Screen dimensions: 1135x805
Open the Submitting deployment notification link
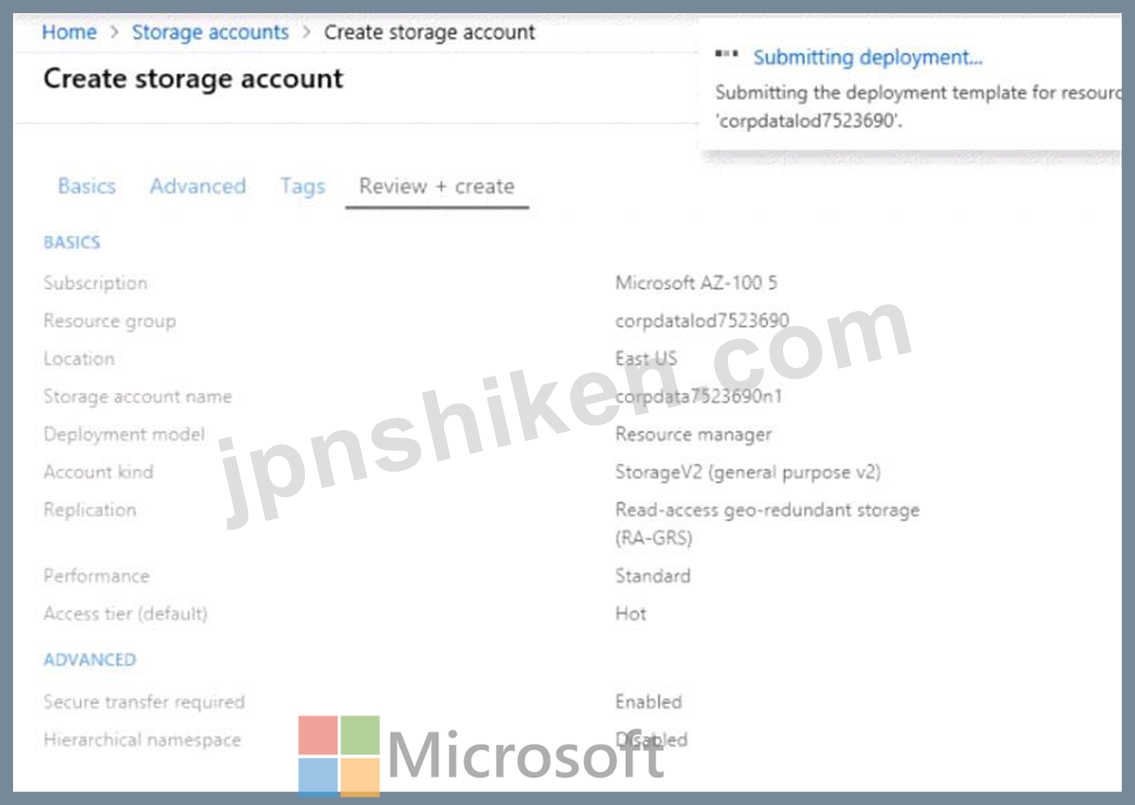pos(867,57)
